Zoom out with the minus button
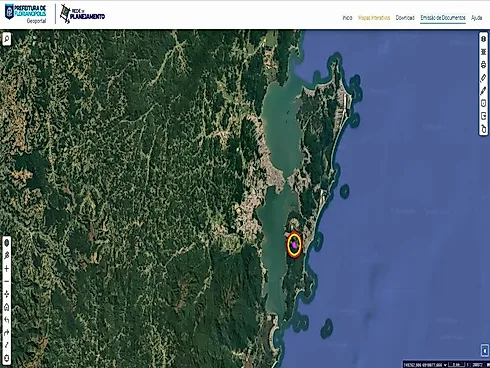The image size is (490, 368). [x=7, y=281]
